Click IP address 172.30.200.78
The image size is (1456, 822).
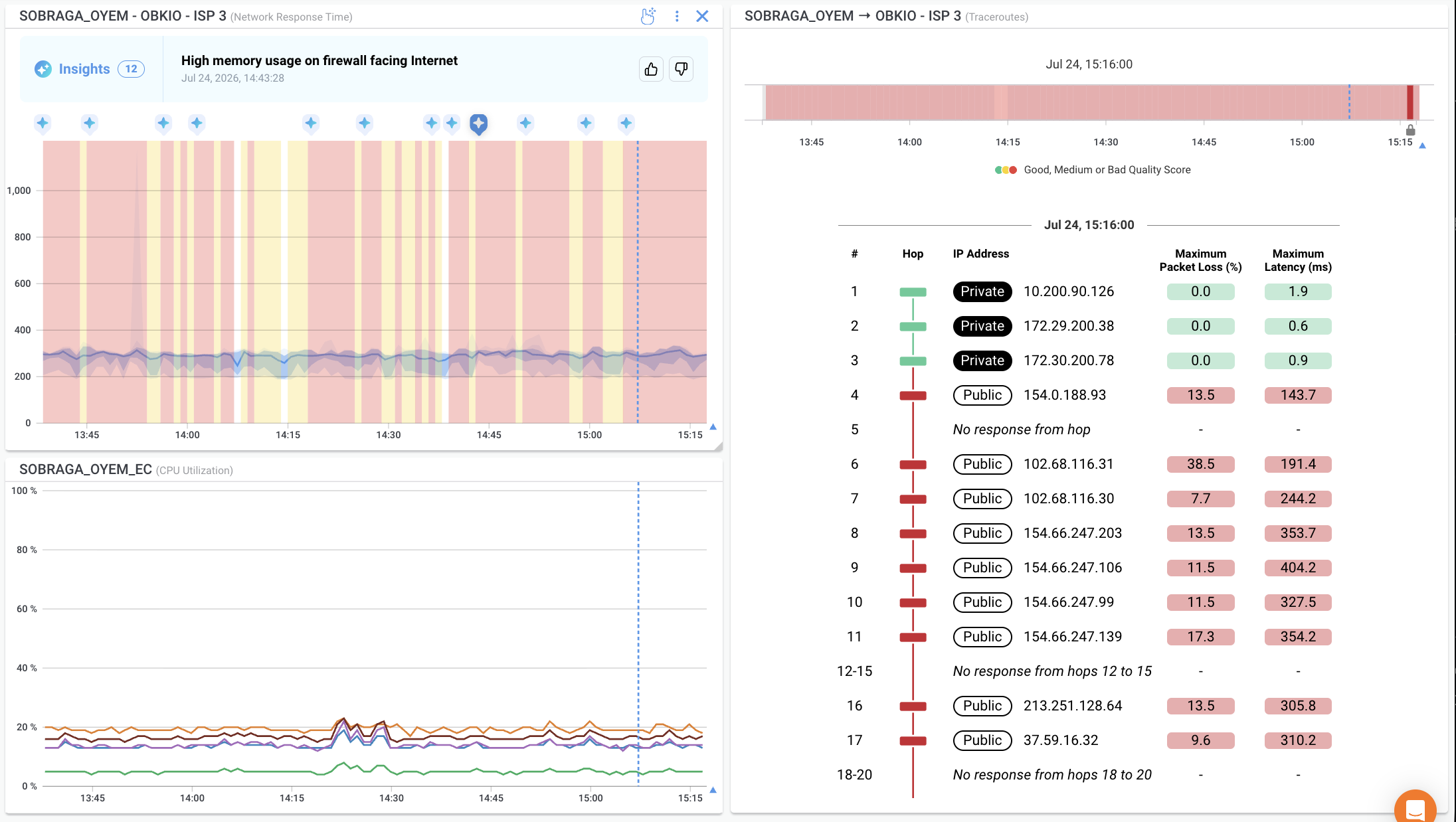[x=1068, y=361]
